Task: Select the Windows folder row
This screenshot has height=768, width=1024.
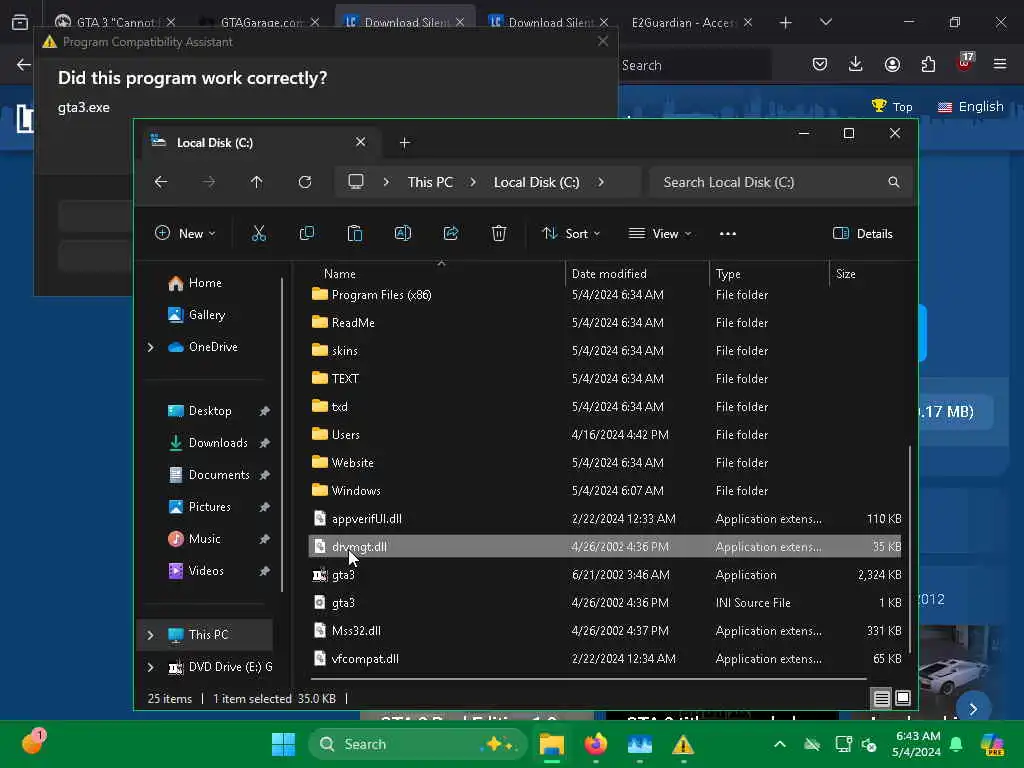Action: pyautogui.click(x=605, y=490)
